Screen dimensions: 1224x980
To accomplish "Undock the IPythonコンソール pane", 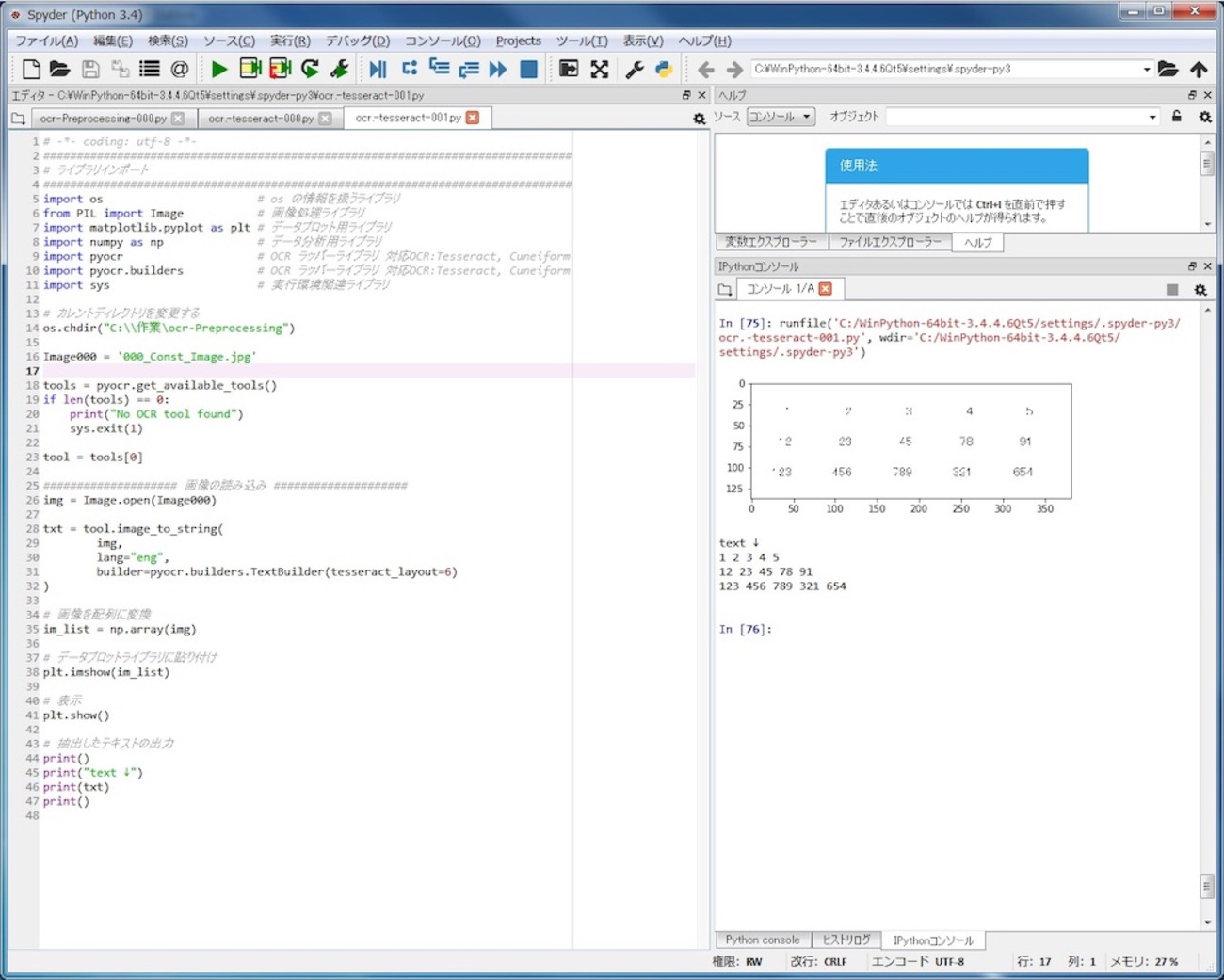I will 1192,266.
